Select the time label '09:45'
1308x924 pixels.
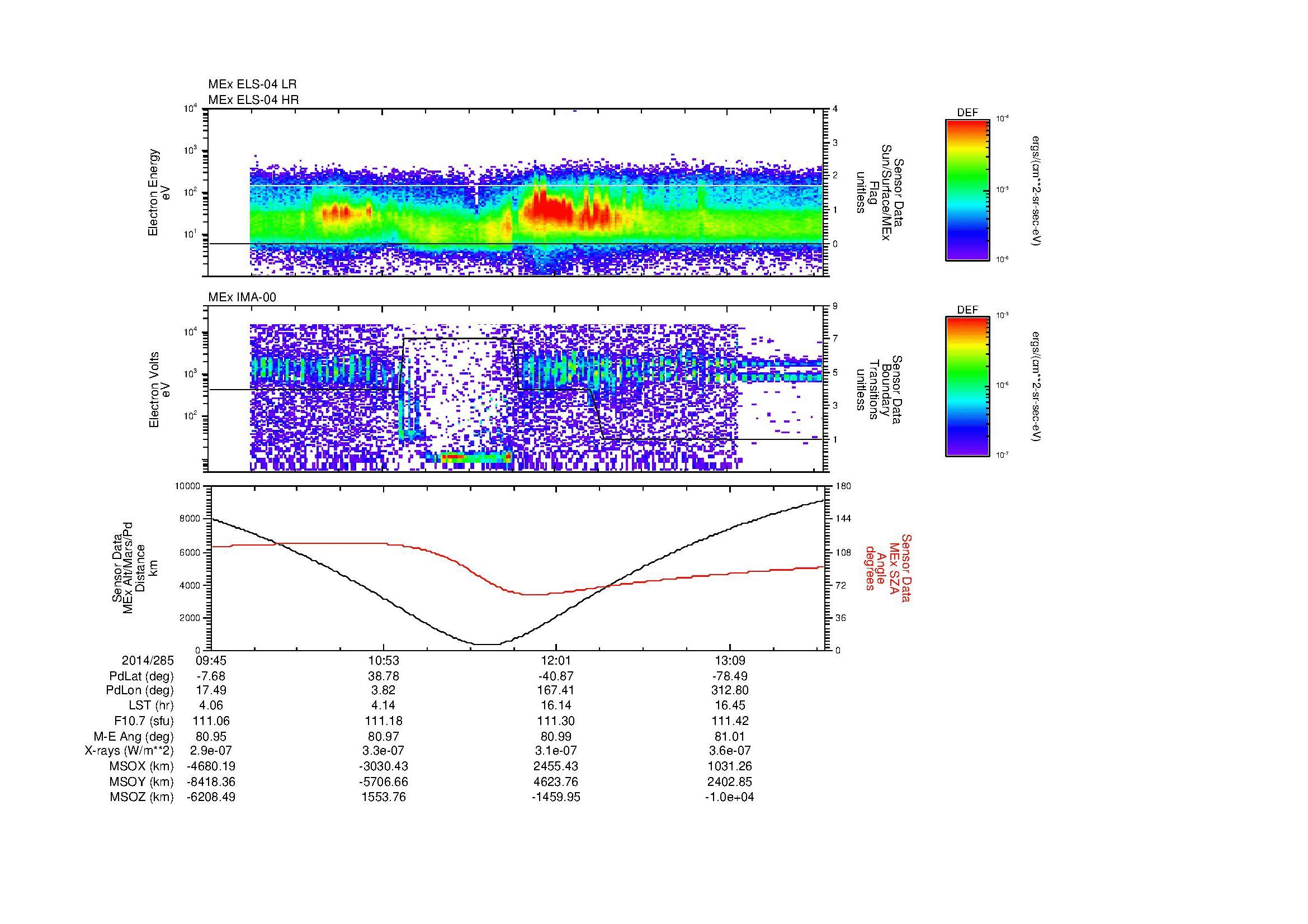point(211,661)
